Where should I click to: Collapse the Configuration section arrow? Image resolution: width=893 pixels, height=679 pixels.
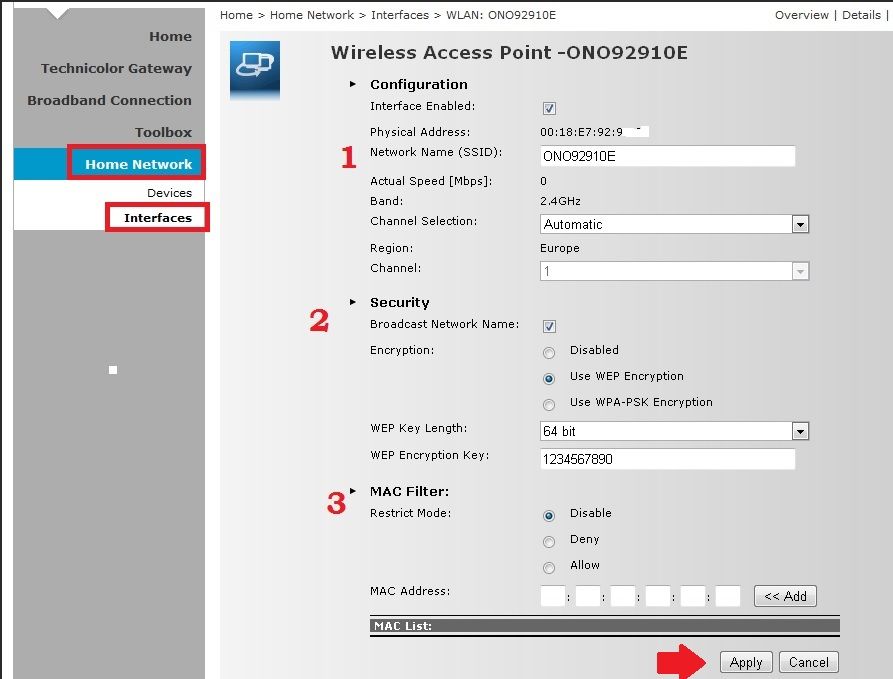(x=352, y=85)
